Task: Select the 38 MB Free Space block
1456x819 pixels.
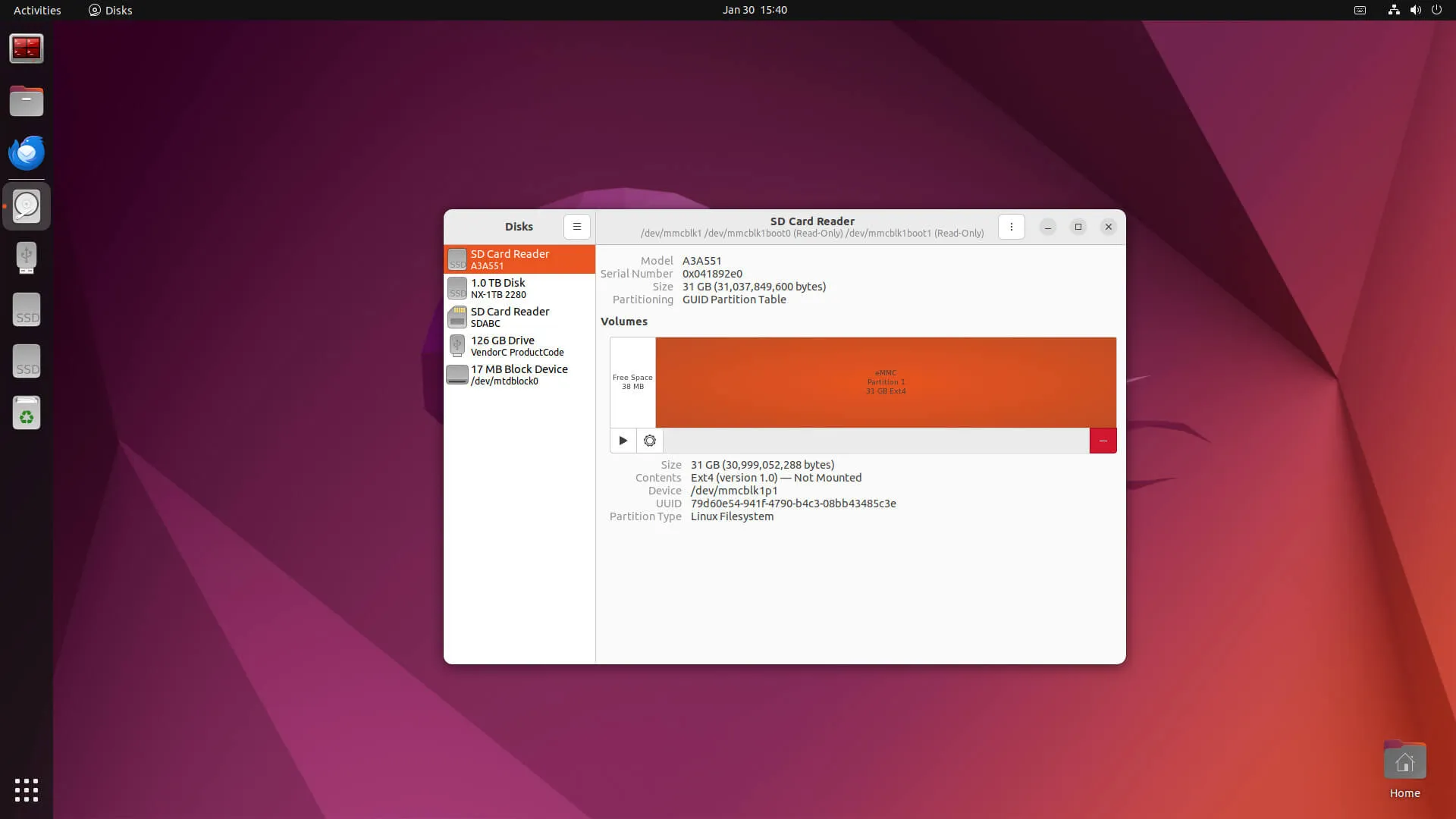Action: point(632,382)
